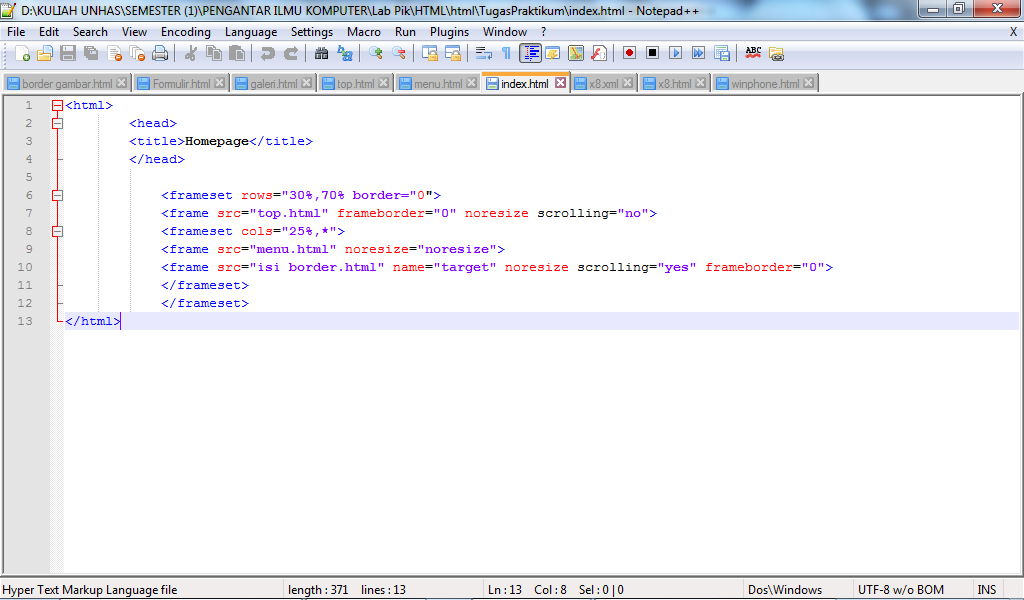
Task: Open the Document Map toolbar icon
Action: (575, 54)
